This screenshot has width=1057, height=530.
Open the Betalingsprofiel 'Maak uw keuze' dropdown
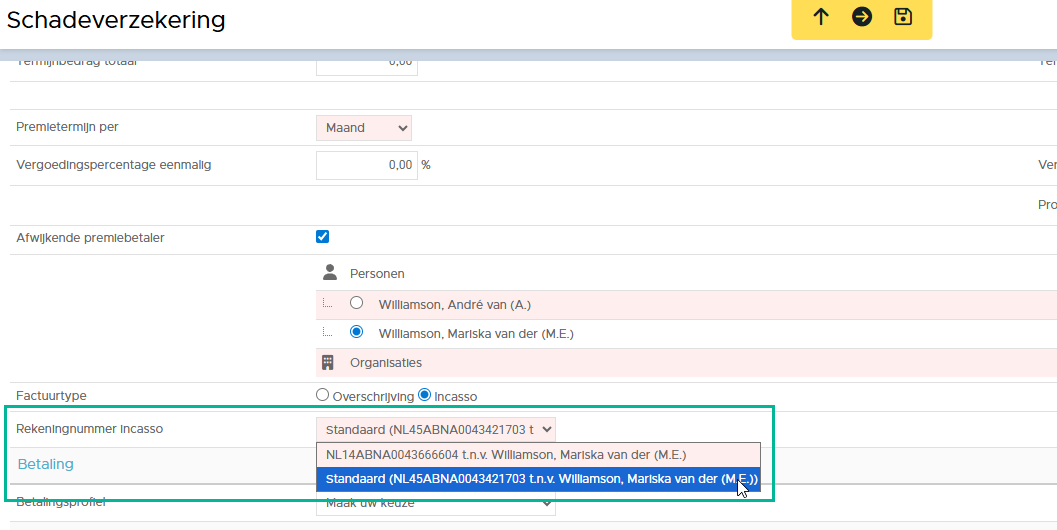coord(435,505)
